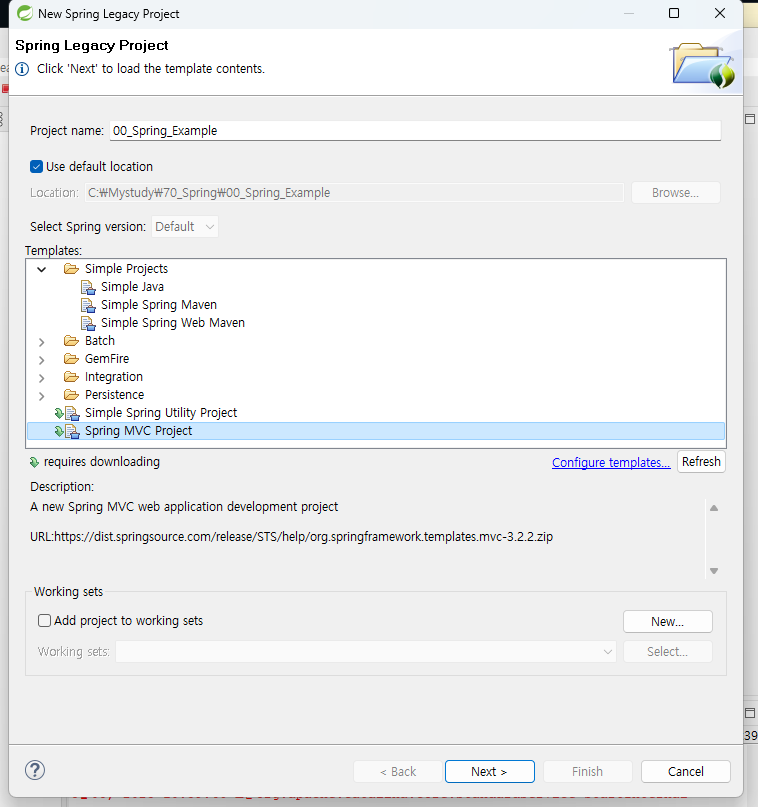Image resolution: width=758 pixels, height=807 pixels.
Task: Collapse the Simple Projects tree node
Action: (42, 269)
